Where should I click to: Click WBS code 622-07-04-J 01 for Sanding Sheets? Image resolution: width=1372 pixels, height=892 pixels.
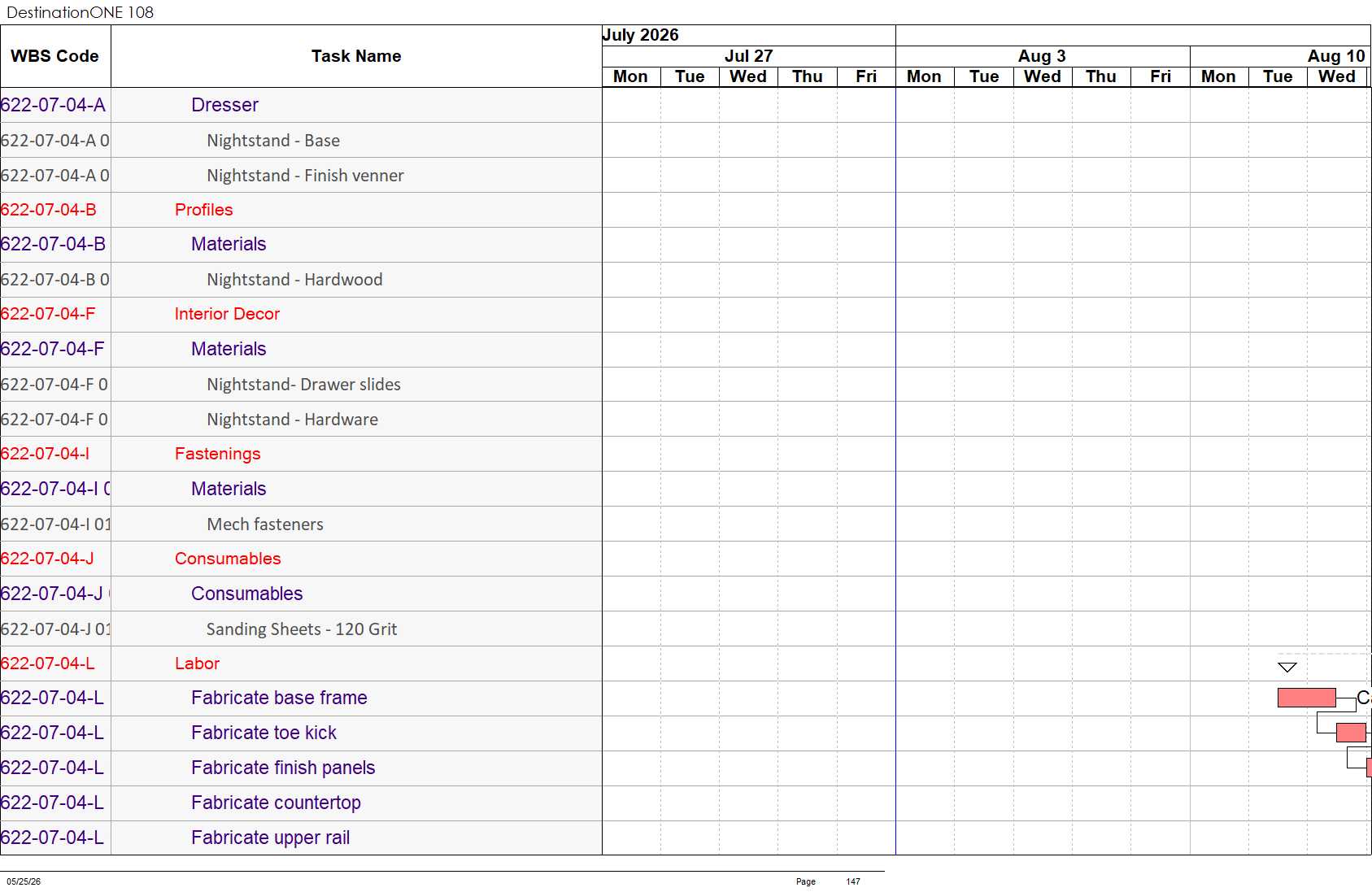tap(55, 629)
